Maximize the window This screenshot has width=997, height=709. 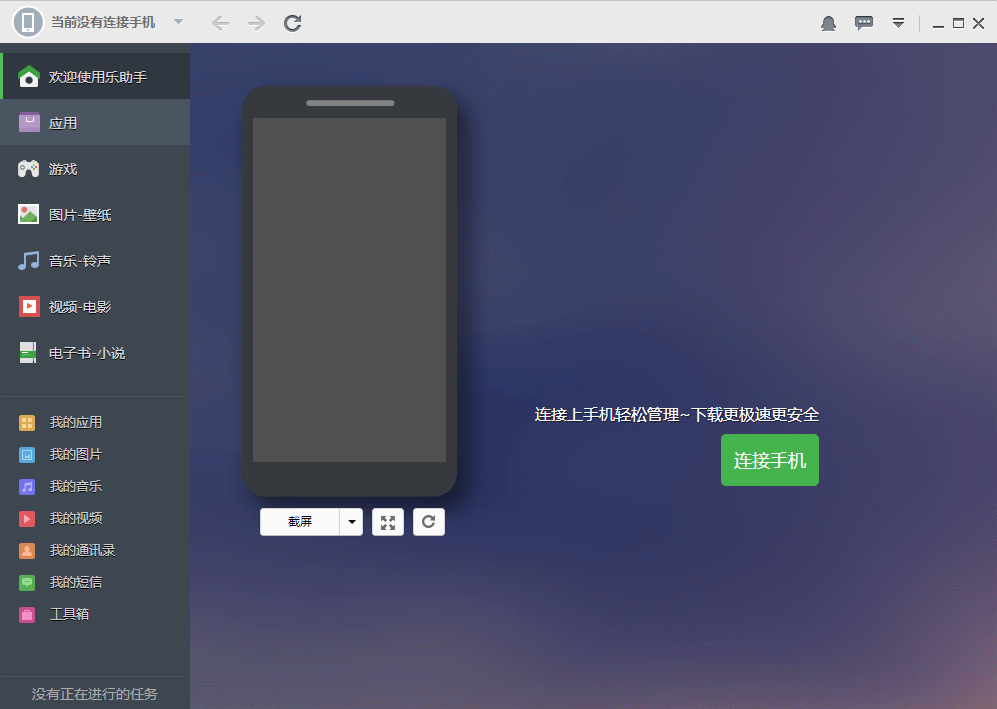coord(958,24)
